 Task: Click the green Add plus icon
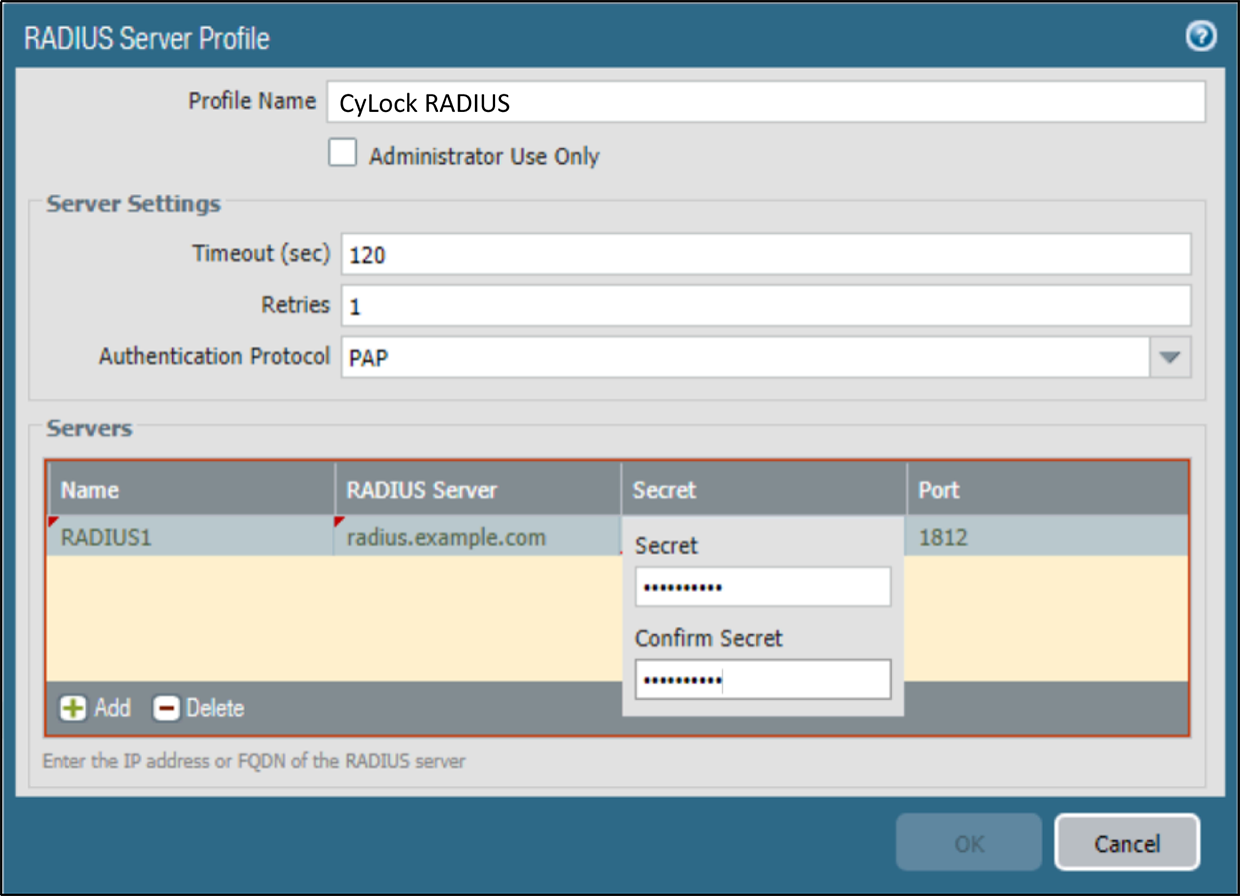(73, 708)
